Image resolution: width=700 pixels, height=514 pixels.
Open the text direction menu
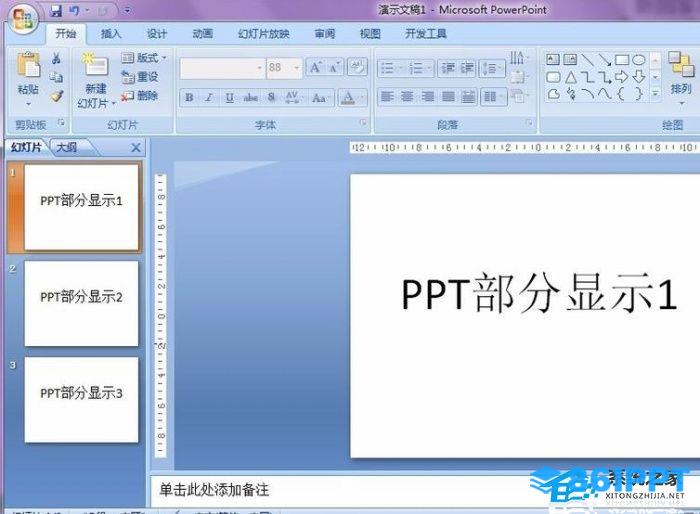click(x=518, y=58)
